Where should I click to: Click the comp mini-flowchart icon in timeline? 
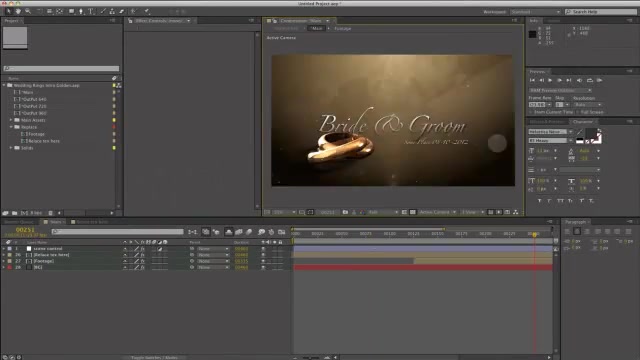(192, 232)
